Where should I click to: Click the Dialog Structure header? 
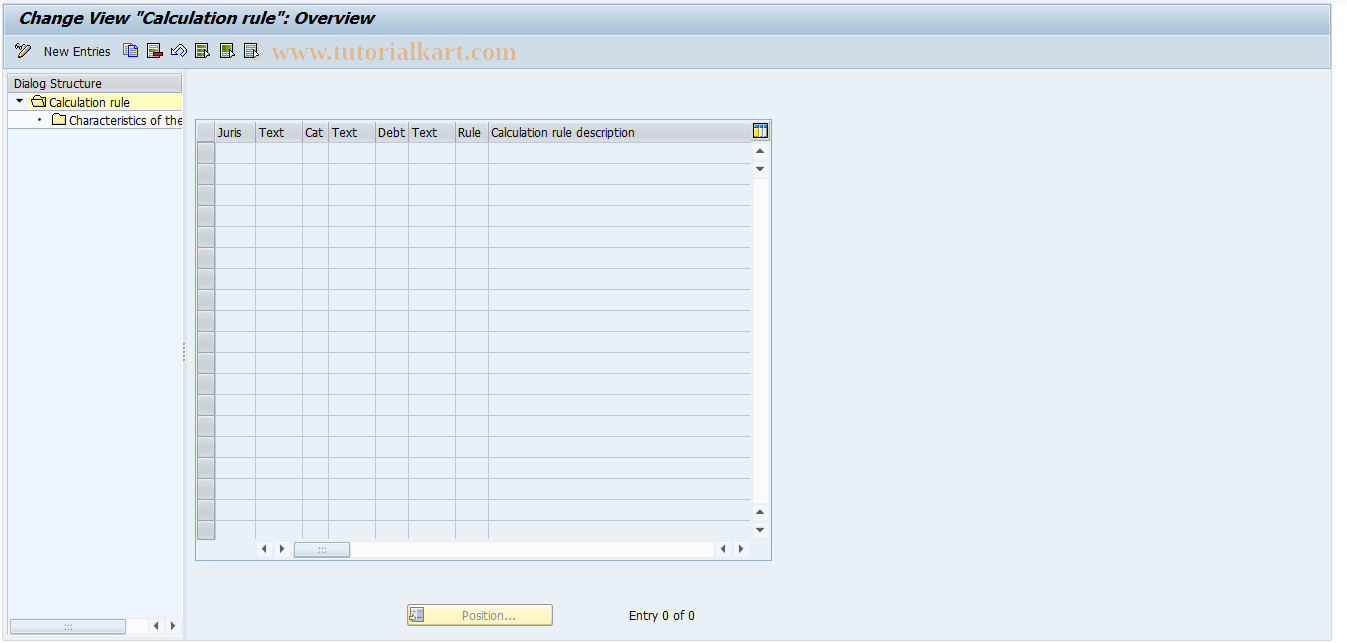tap(95, 83)
